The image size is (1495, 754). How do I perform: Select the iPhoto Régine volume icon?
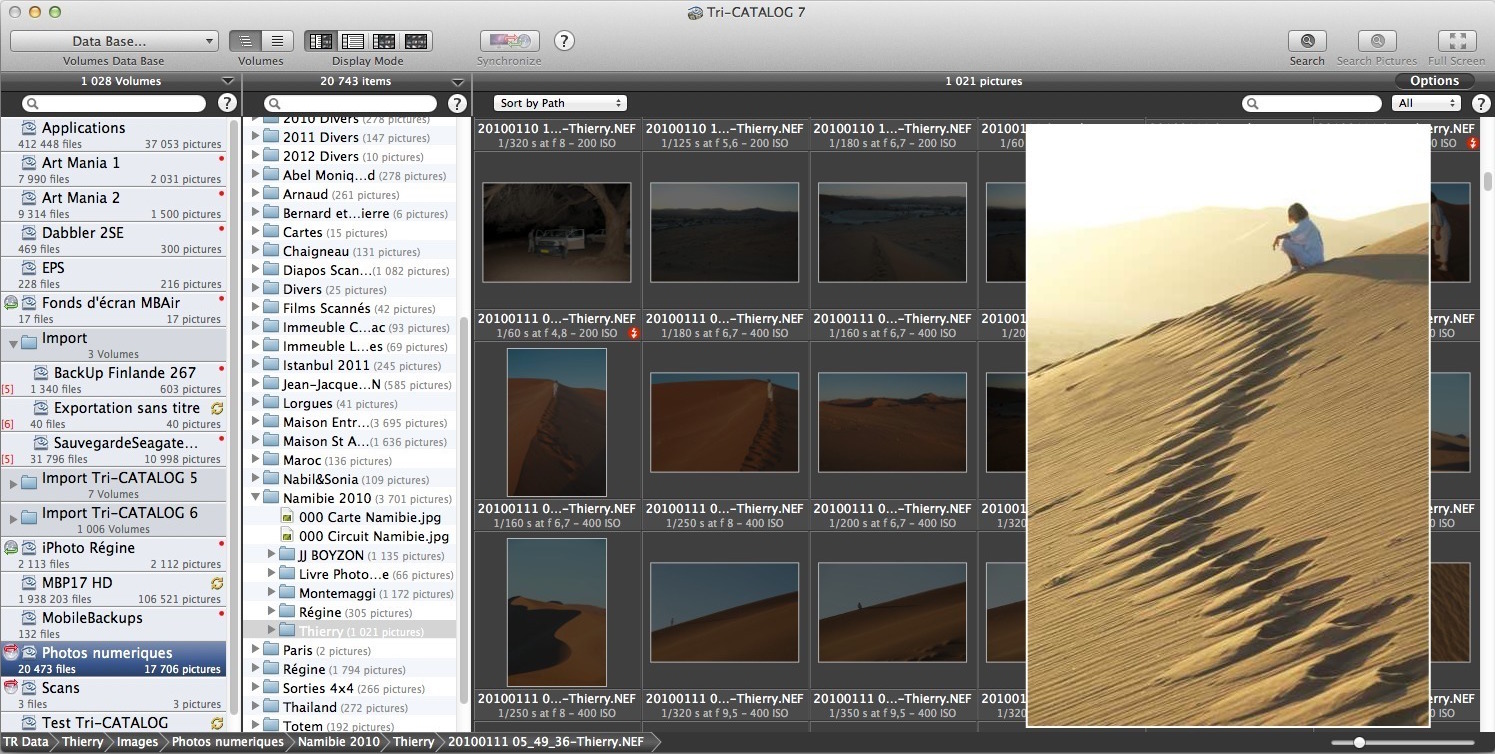click(29, 548)
